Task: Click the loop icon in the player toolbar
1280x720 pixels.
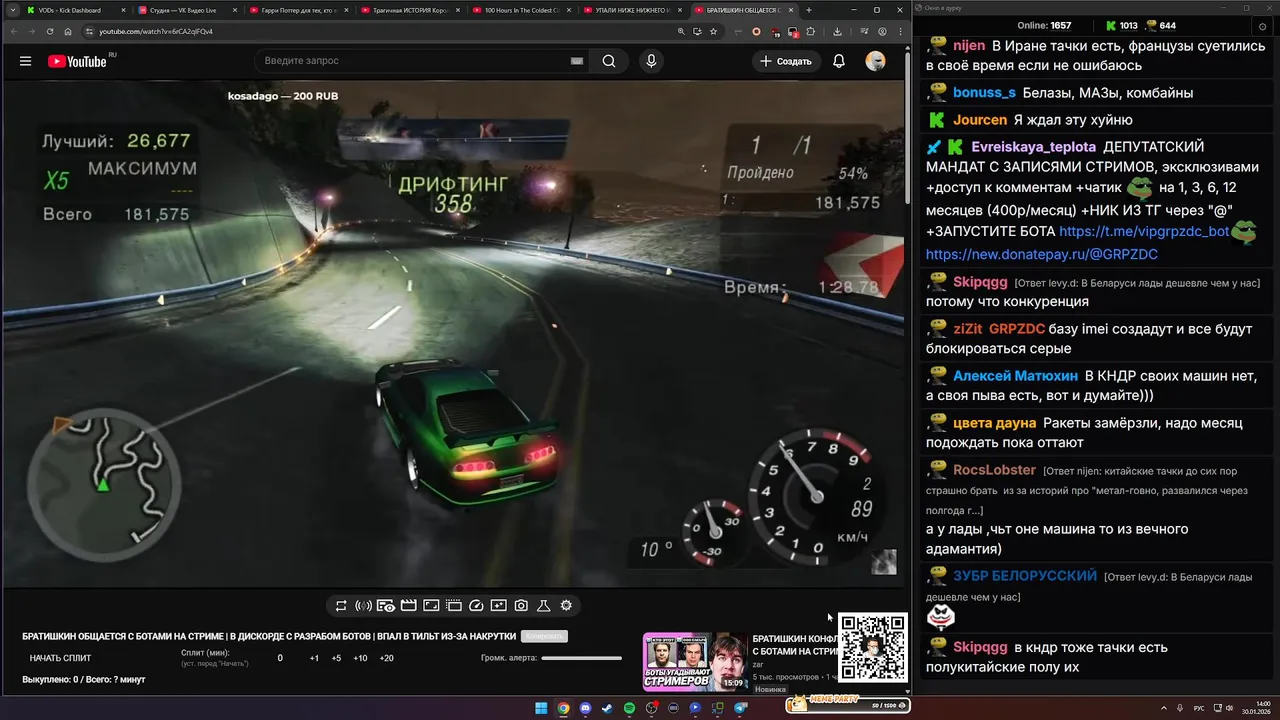Action: point(341,606)
